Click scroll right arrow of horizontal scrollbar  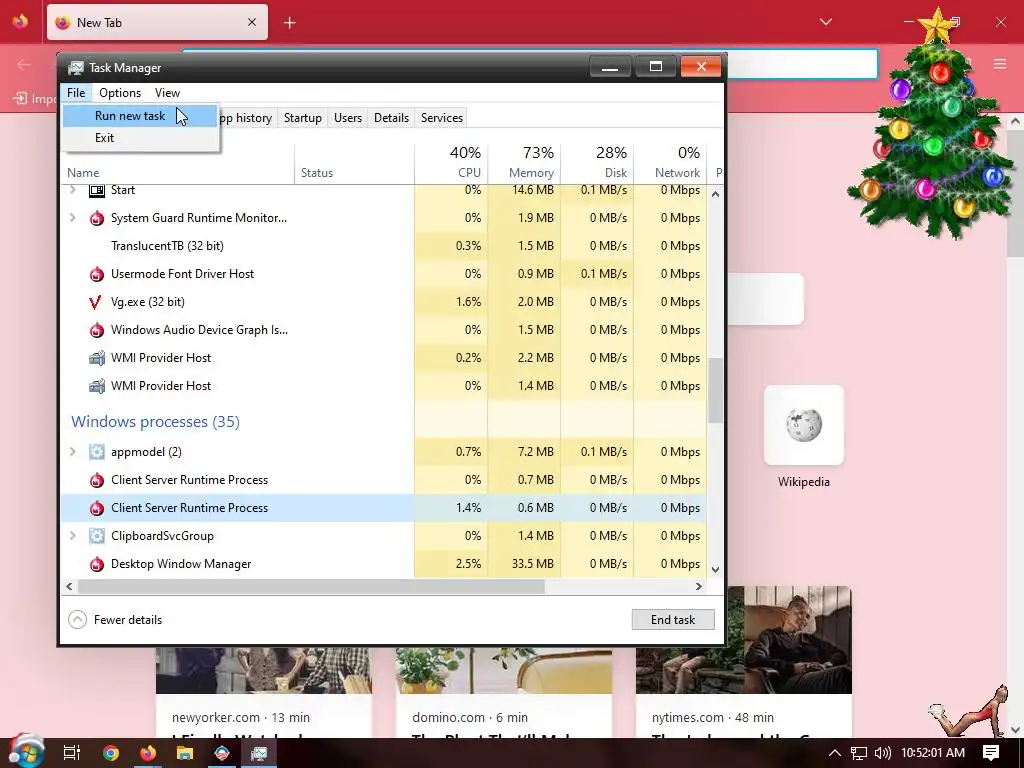coord(699,586)
